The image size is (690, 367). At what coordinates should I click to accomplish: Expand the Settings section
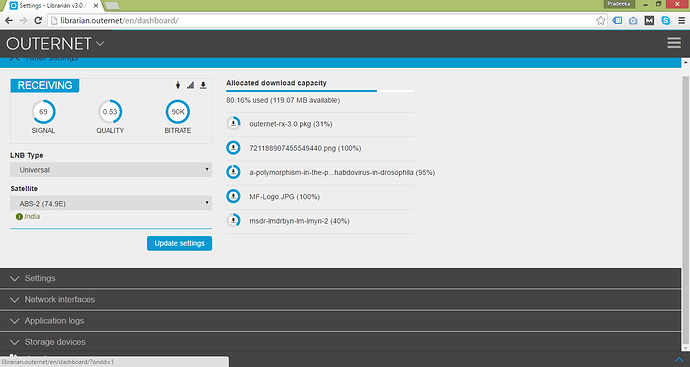(x=340, y=278)
